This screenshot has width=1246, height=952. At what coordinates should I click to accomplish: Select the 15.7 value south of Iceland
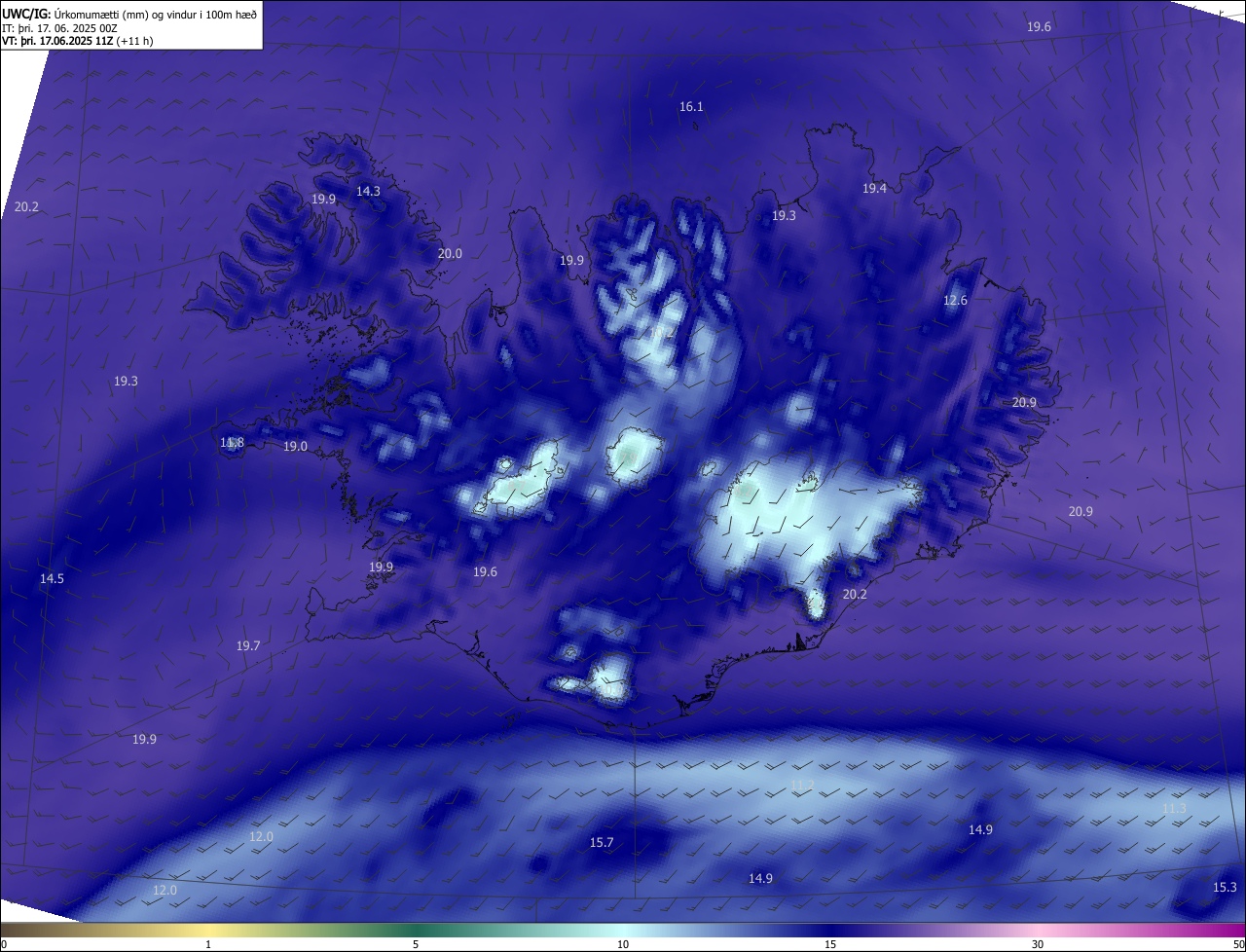tap(602, 842)
